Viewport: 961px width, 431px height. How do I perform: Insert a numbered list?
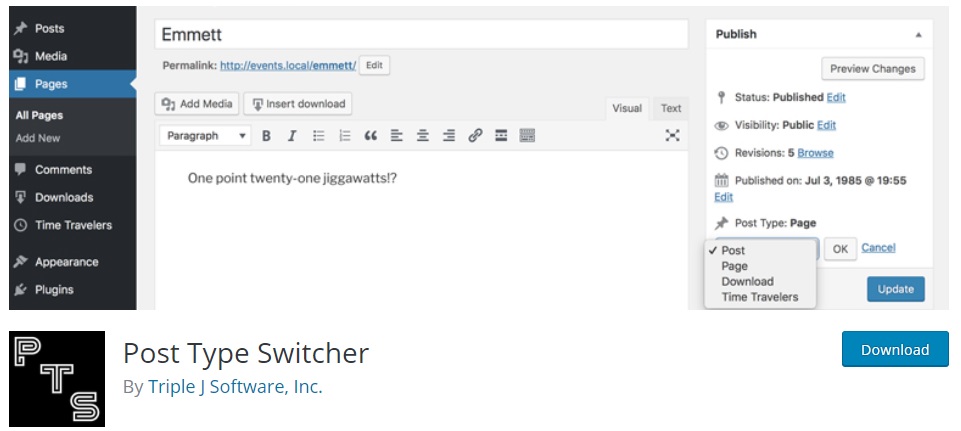click(x=345, y=135)
